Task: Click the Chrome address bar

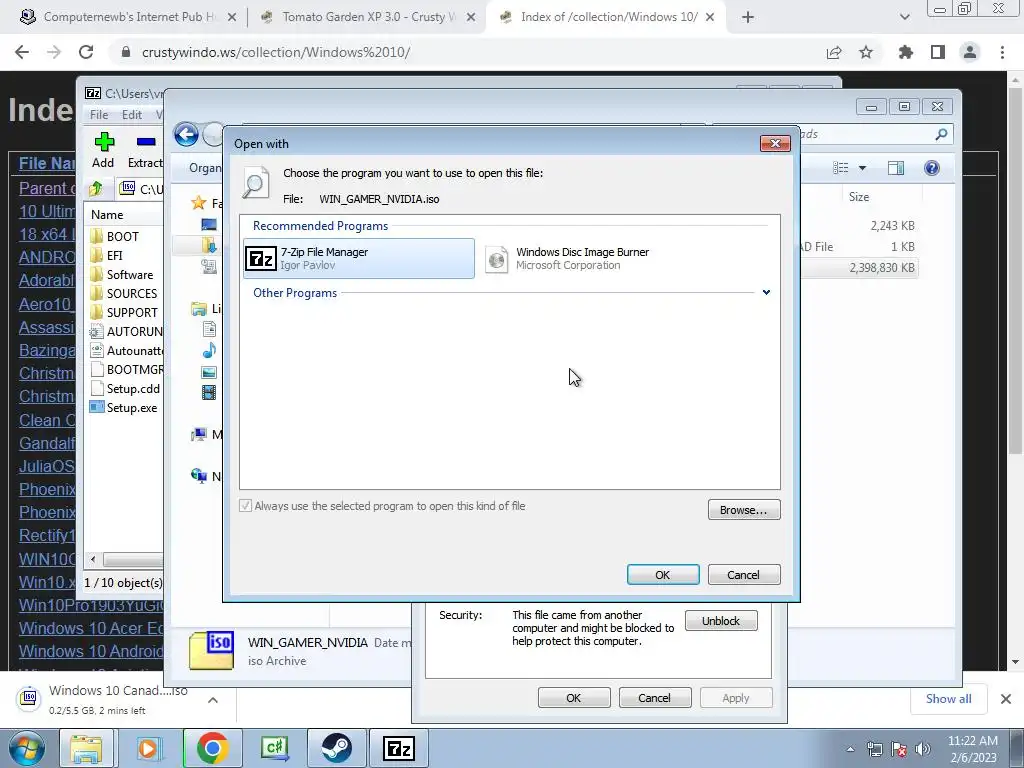Action: tap(470, 52)
